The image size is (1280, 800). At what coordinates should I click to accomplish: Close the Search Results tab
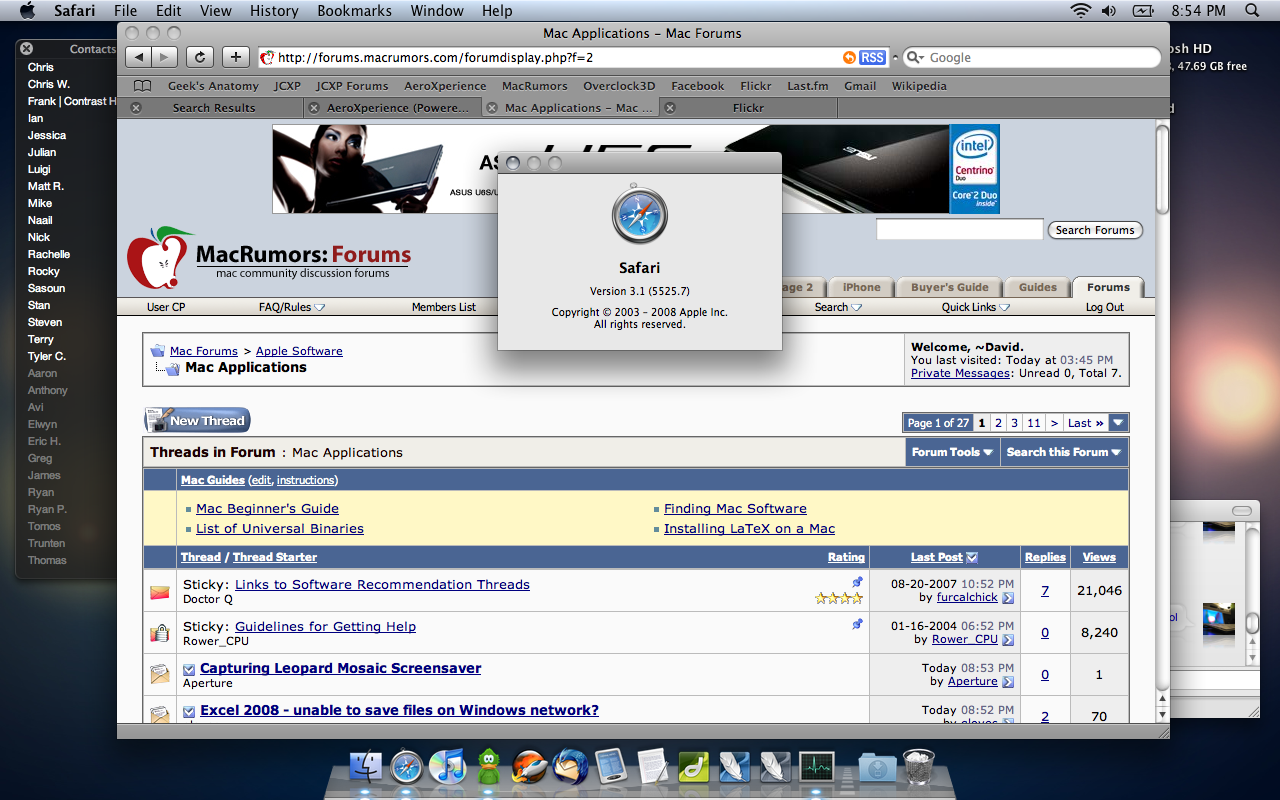pyautogui.click(x=136, y=108)
